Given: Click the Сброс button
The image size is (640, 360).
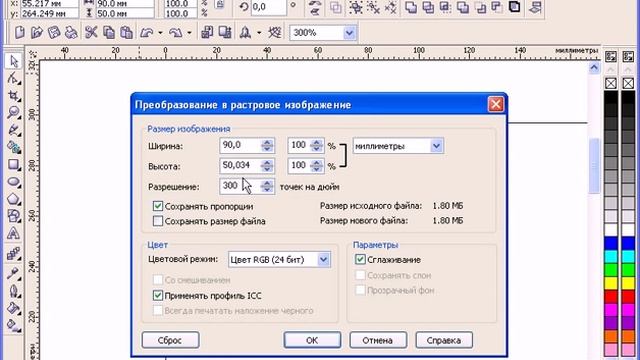Looking at the screenshot, I should [171, 340].
